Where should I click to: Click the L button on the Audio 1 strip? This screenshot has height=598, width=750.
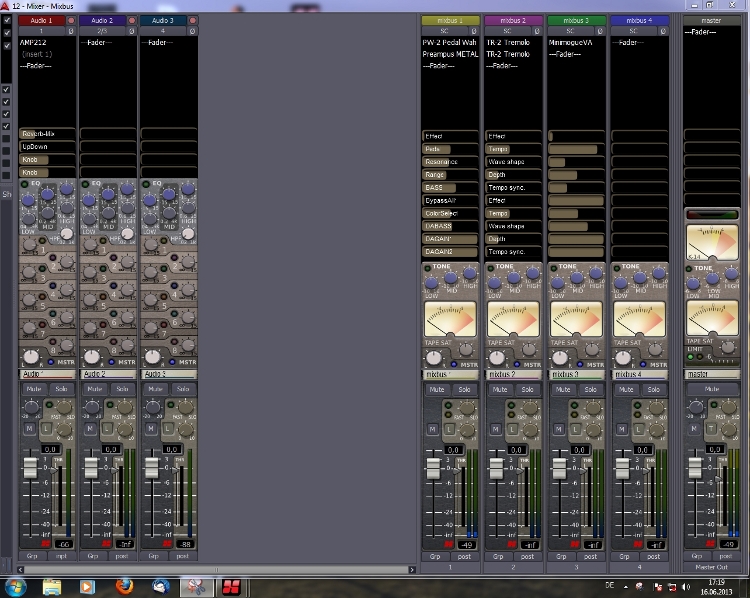pos(44,428)
